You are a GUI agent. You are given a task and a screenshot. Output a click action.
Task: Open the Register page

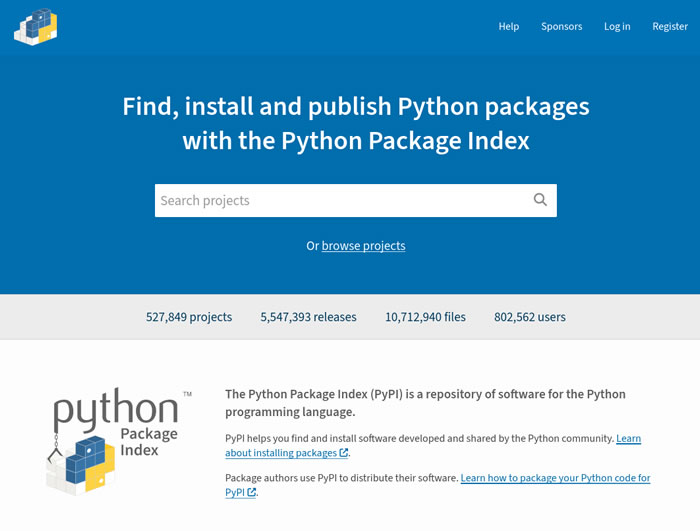coord(670,26)
